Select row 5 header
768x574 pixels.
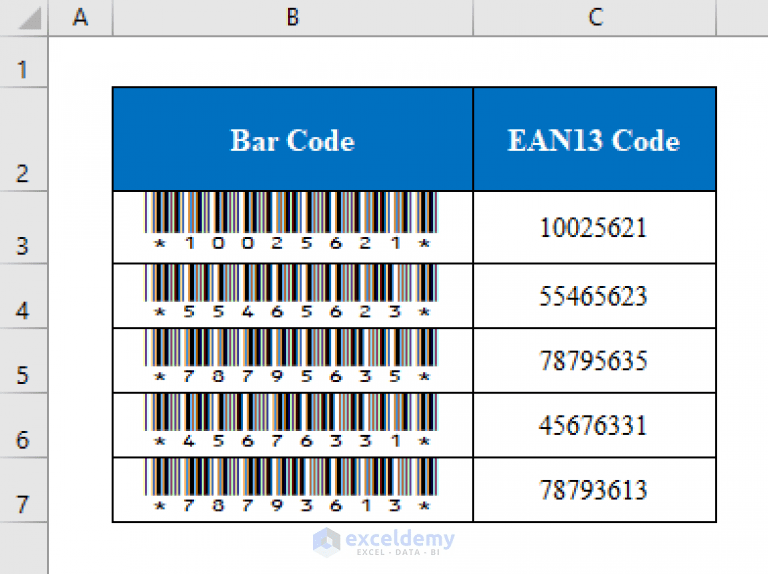(24, 361)
